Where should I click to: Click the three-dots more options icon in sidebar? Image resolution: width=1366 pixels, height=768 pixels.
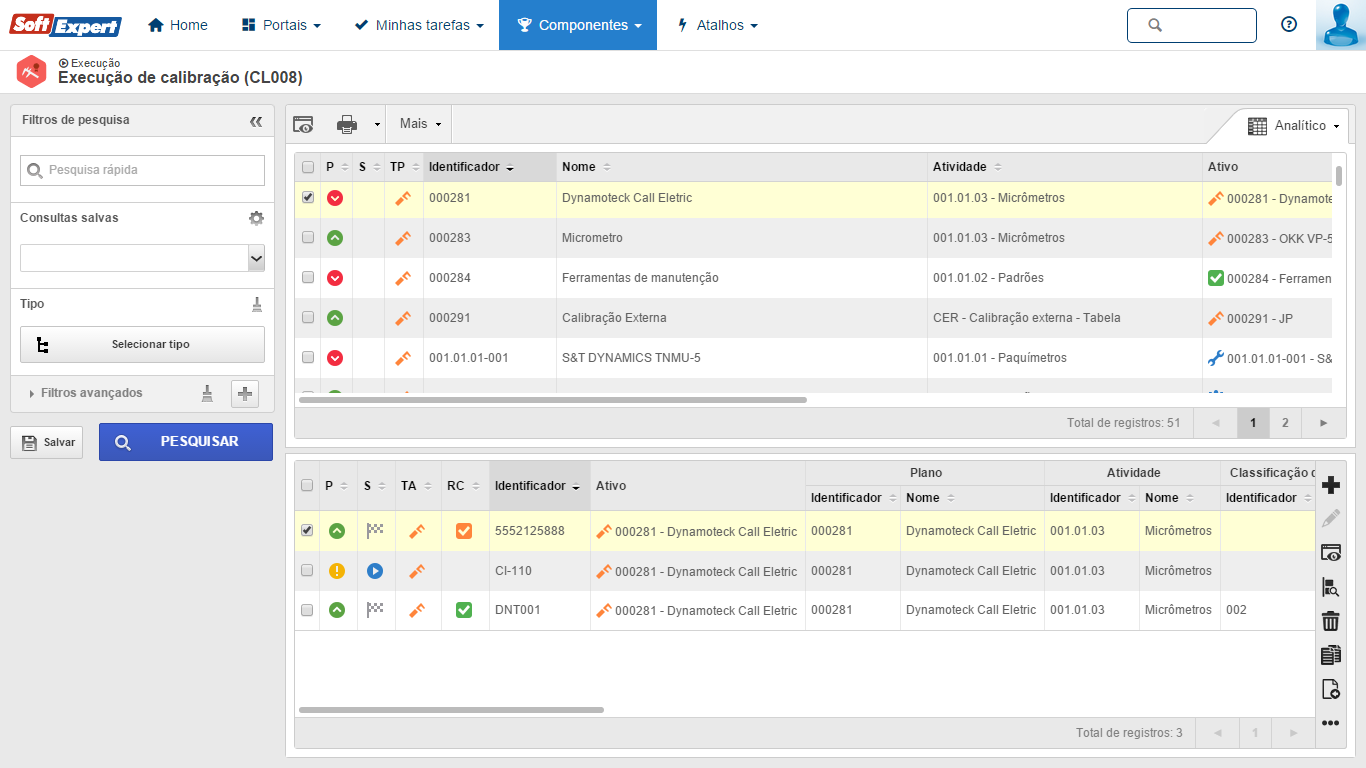click(1330, 723)
